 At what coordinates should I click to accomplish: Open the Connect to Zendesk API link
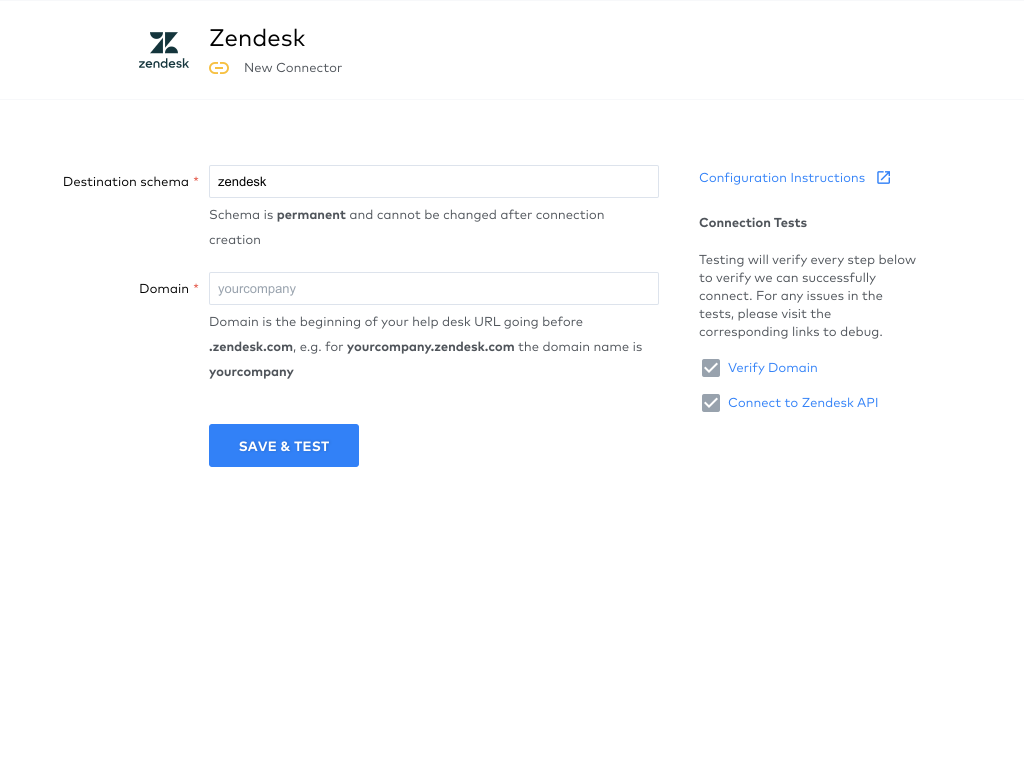point(803,402)
